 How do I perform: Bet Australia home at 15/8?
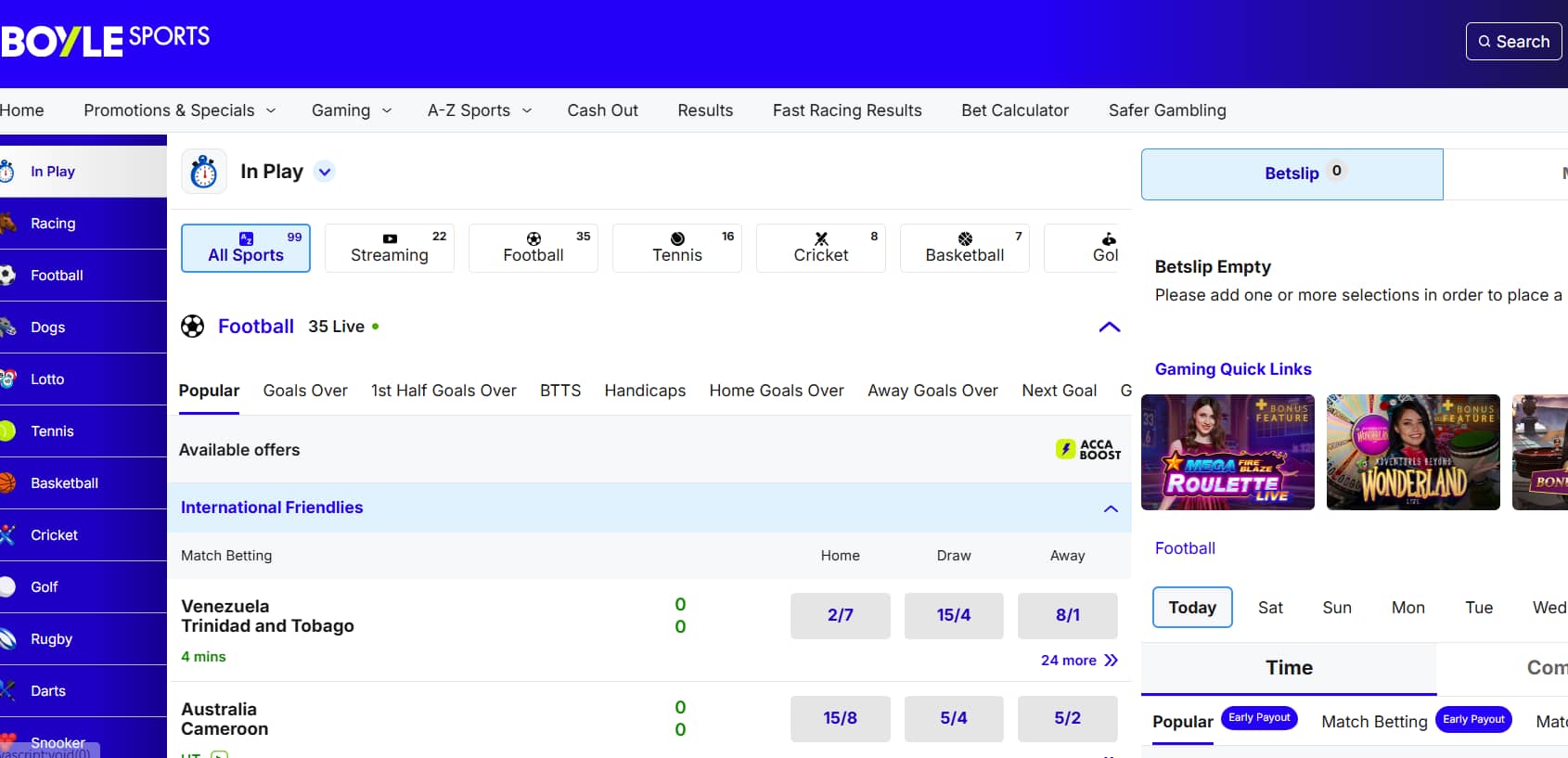841,719
